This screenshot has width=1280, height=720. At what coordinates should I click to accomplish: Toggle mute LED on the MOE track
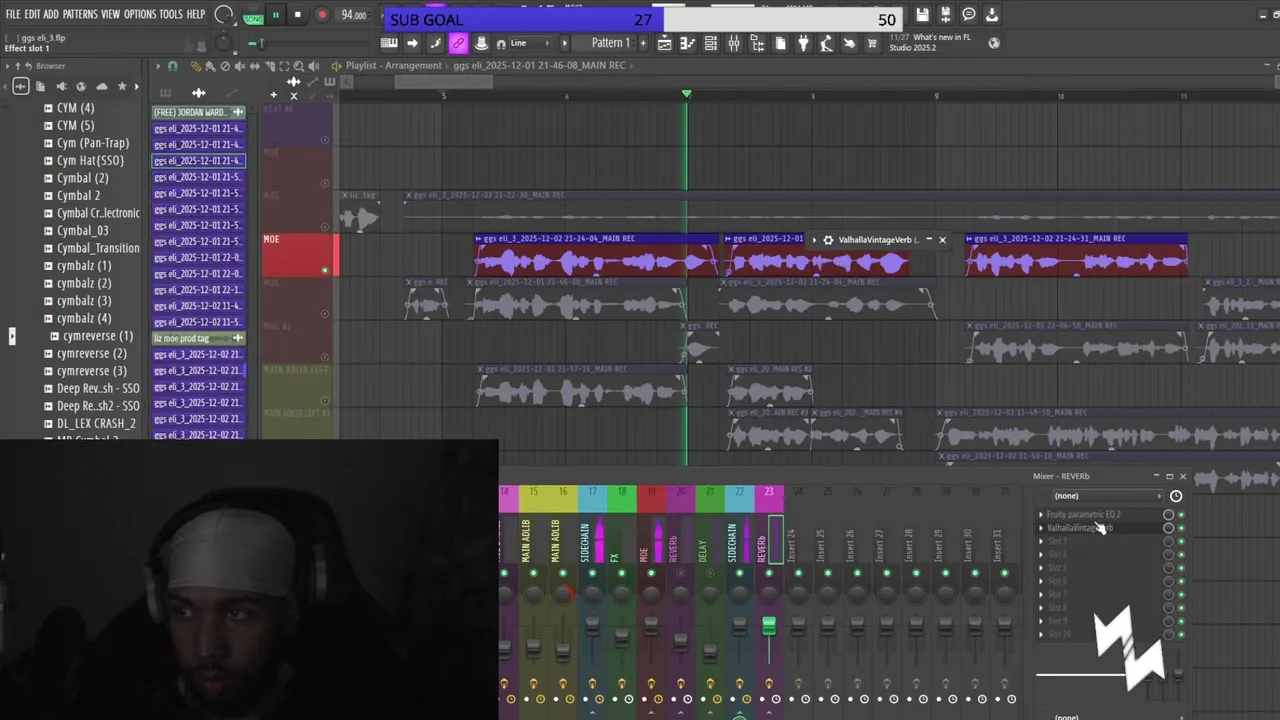click(324, 270)
